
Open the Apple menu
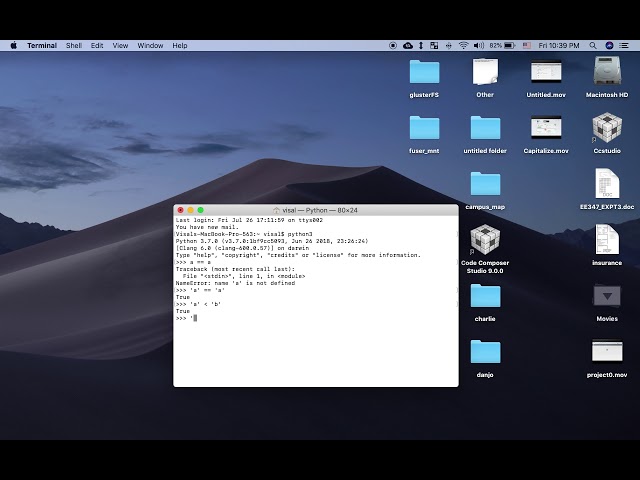point(14,45)
